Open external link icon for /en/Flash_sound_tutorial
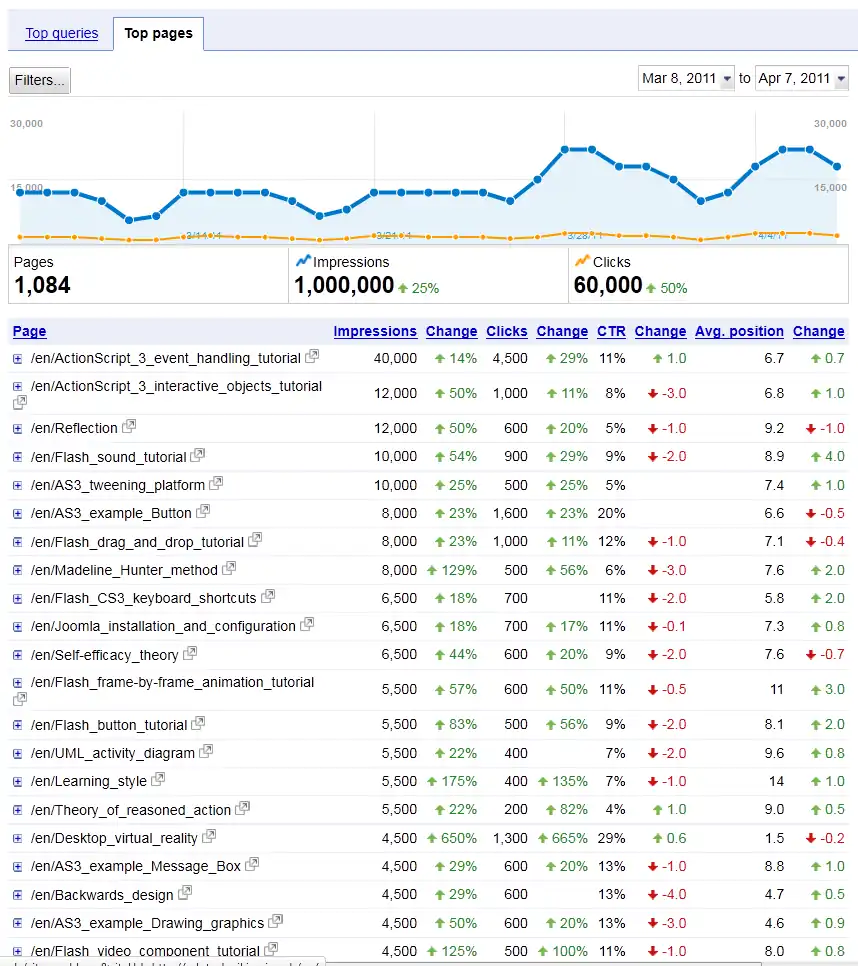This screenshot has height=966, width=858. [x=197, y=456]
